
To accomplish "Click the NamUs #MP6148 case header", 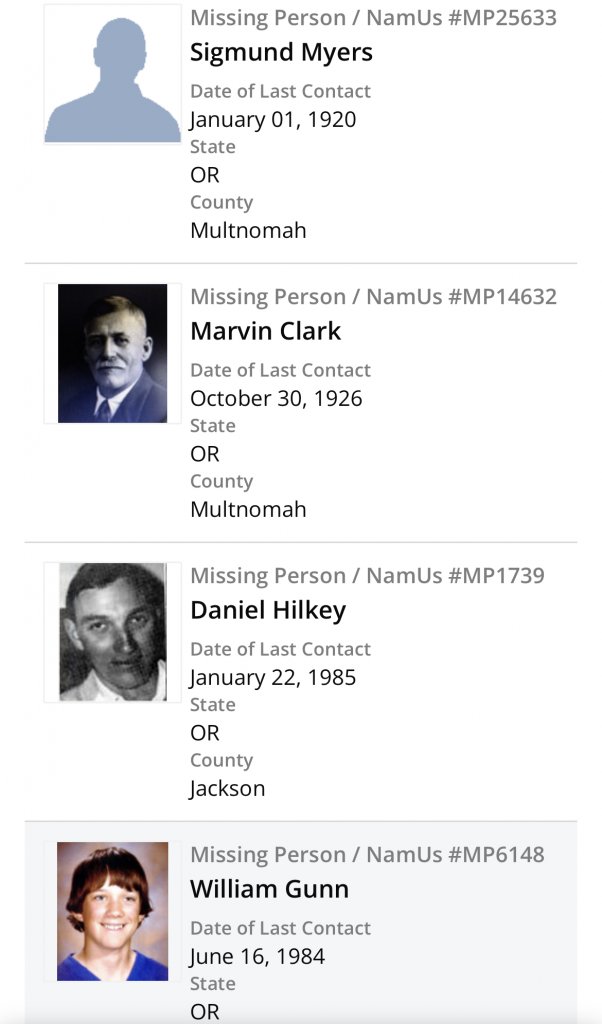I will click(x=367, y=855).
